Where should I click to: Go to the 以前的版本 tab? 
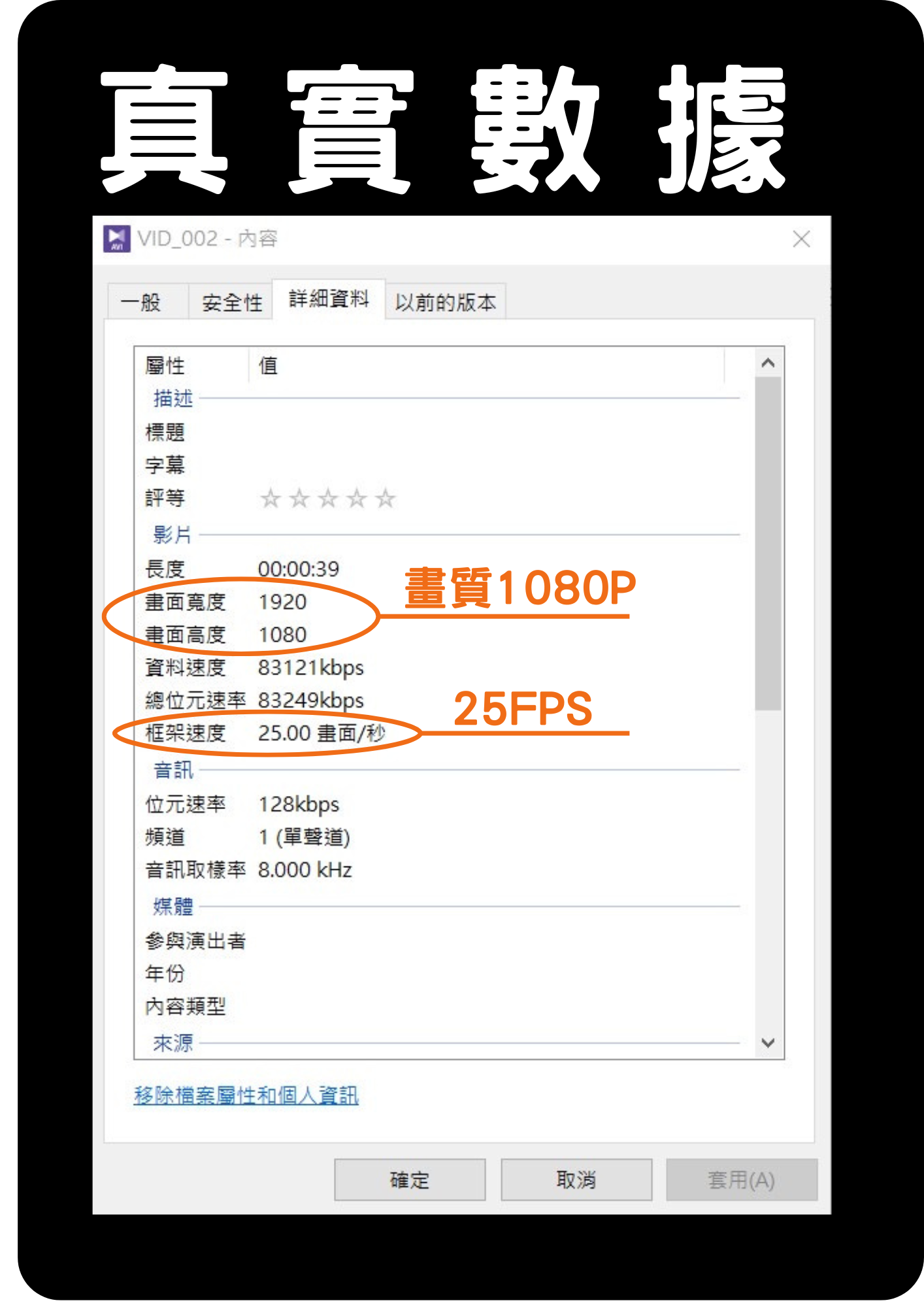point(446,303)
